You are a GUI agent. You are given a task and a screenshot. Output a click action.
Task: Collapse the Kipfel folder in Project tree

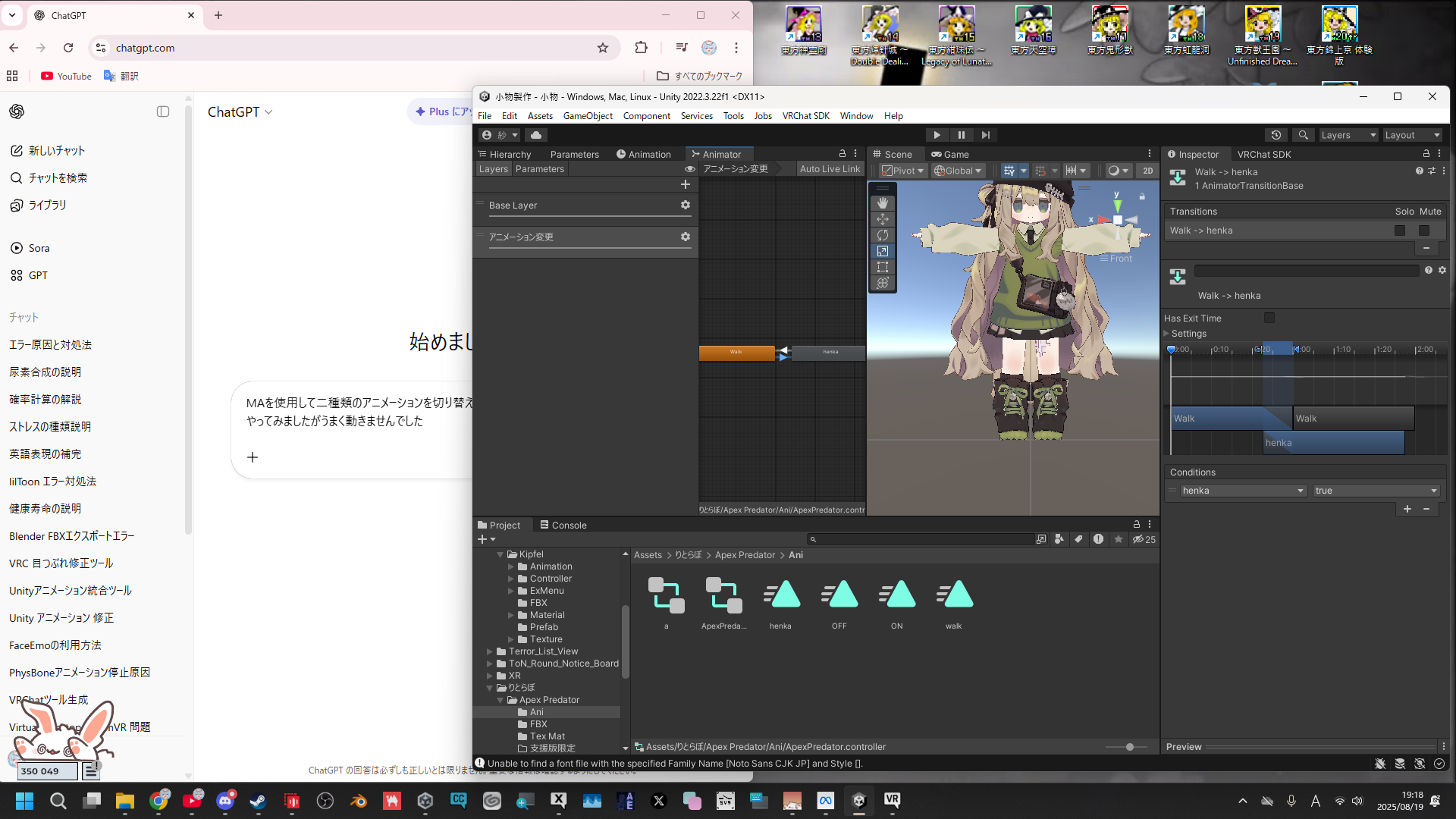[500, 554]
